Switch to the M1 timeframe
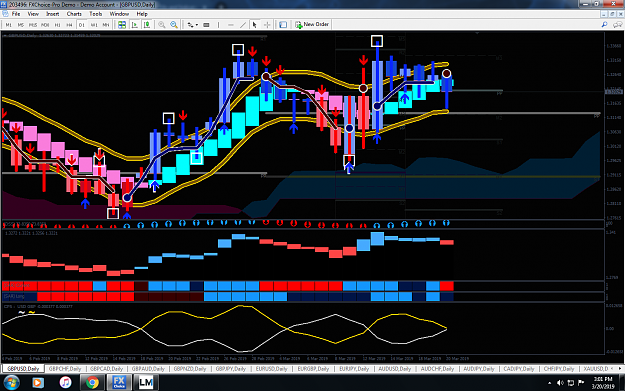 8,25
